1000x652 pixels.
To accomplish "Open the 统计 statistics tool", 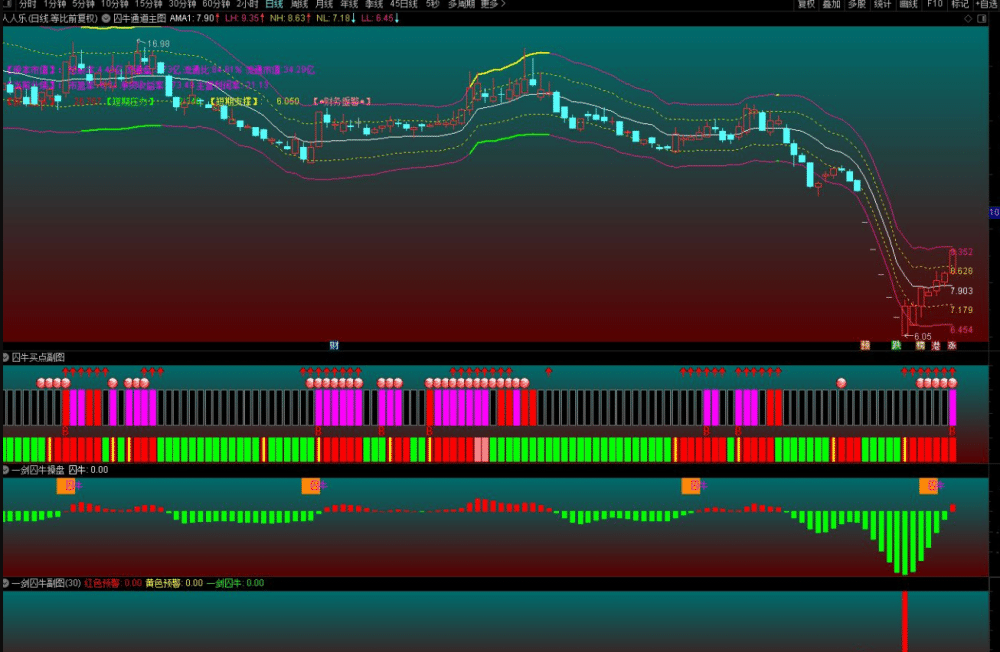I will click(882, 4).
